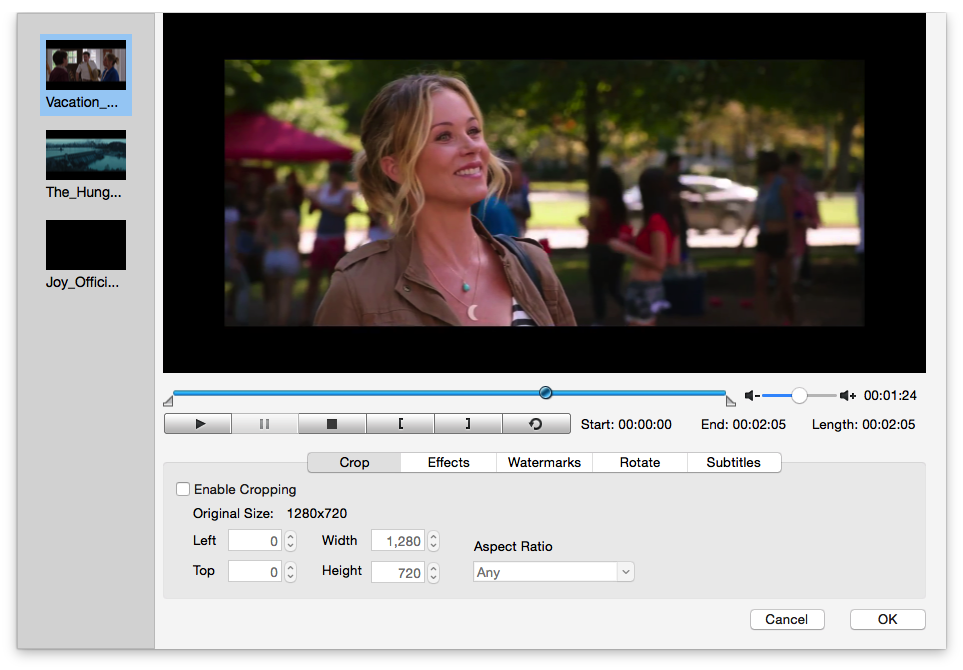The height and width of the screenshot is (670, 963).
Task: Click the current time 00:01:24 display
Action: (x=890, y=395)
